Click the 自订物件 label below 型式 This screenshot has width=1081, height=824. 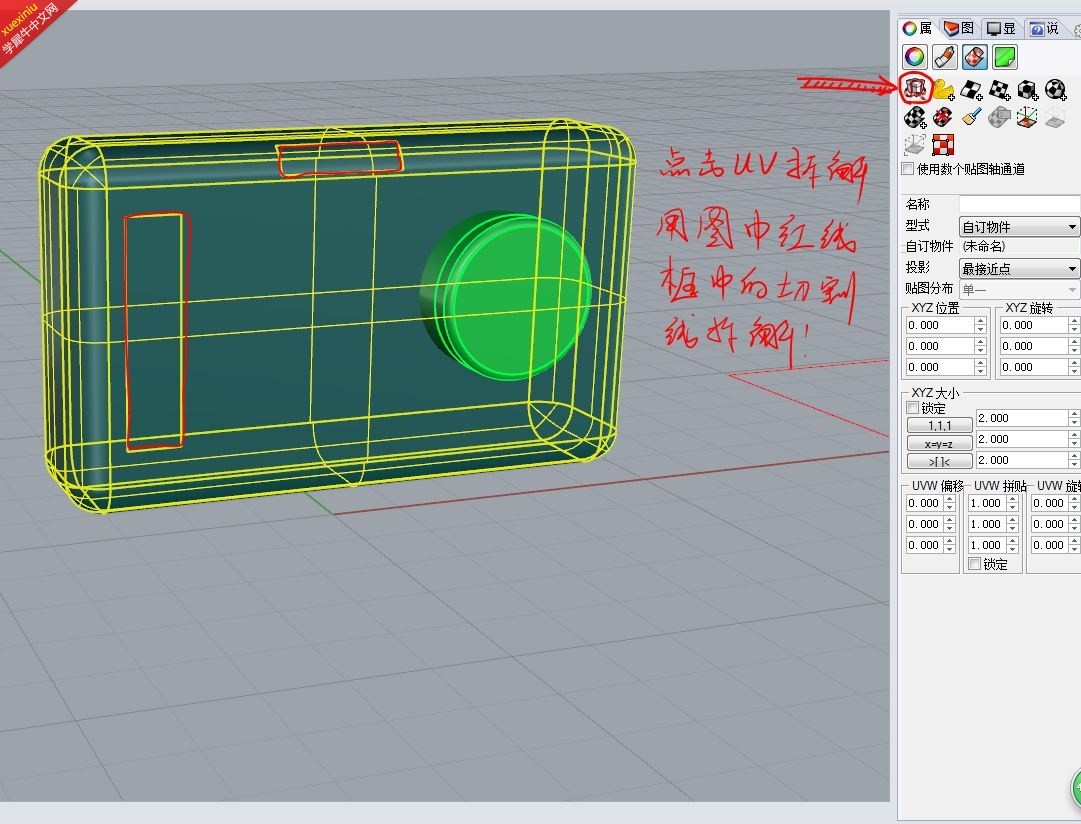[x=929, y=246]
